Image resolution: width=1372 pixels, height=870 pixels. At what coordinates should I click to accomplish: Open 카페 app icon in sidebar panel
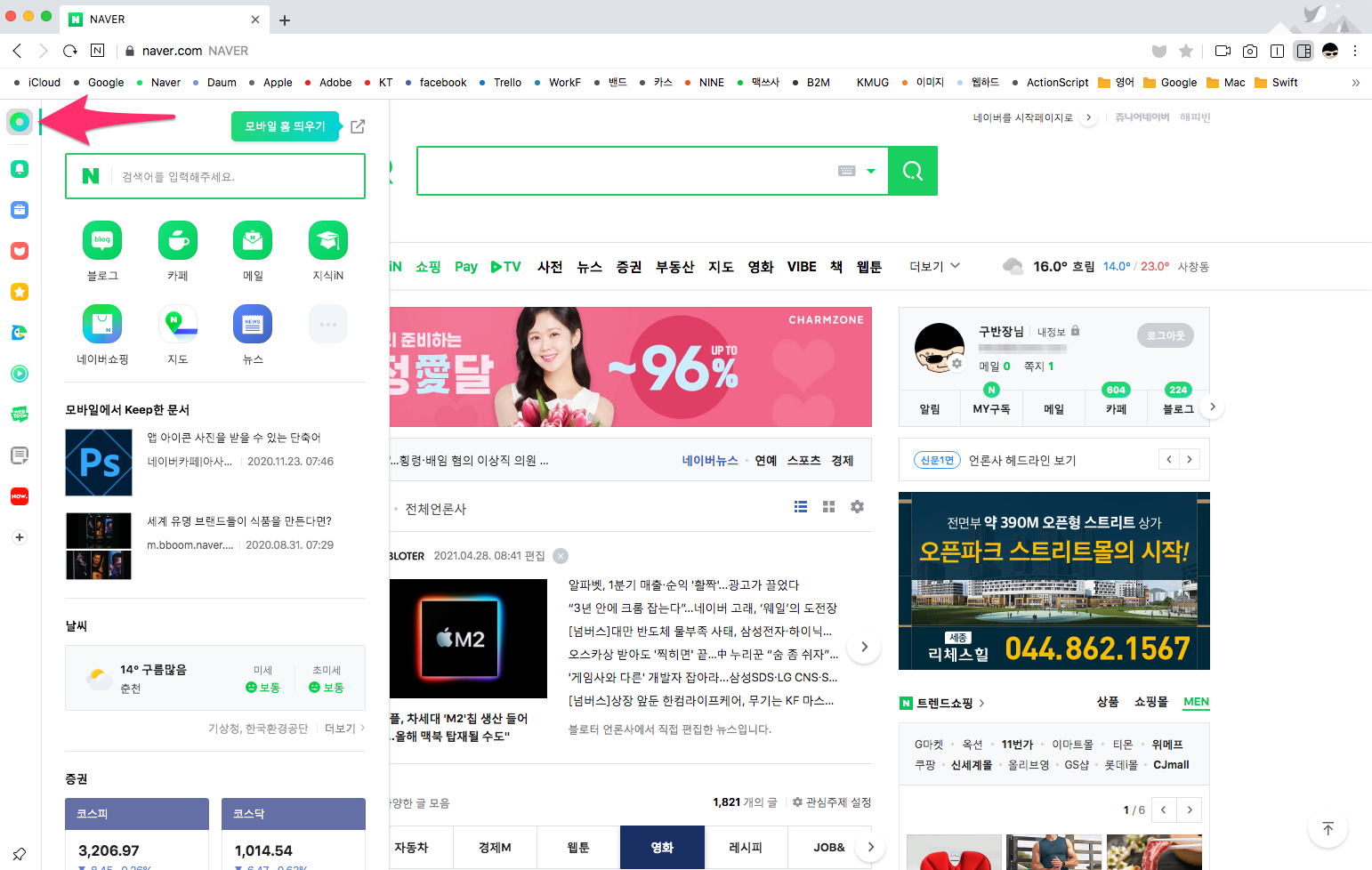[178, 240]
